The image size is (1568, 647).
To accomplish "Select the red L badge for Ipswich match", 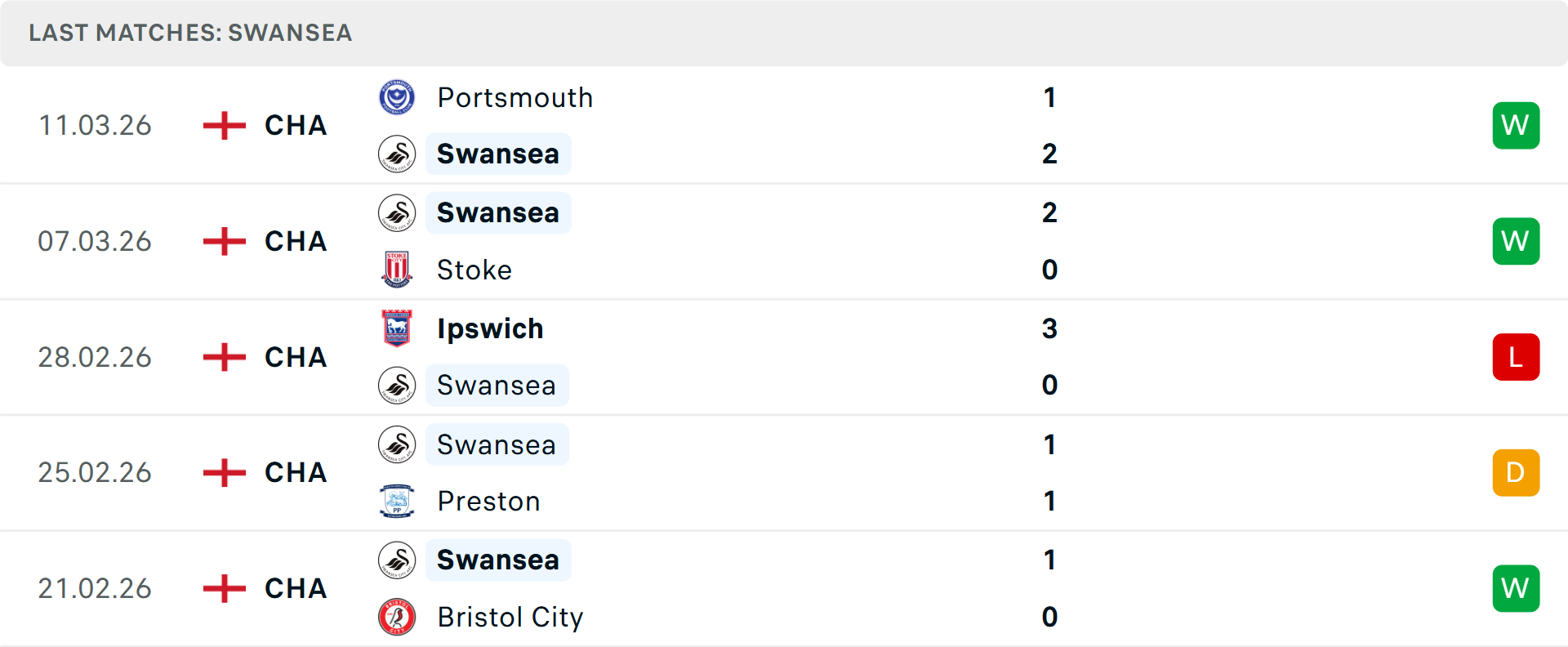I will (x=1516, y=357).
